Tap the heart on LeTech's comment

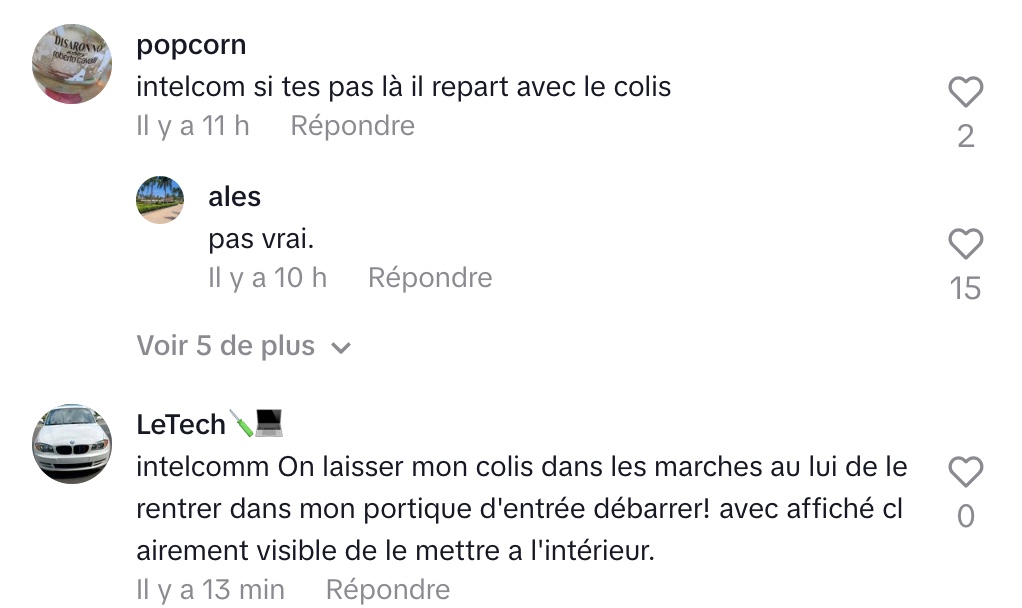pyautogui.click(x=965, y=471)
